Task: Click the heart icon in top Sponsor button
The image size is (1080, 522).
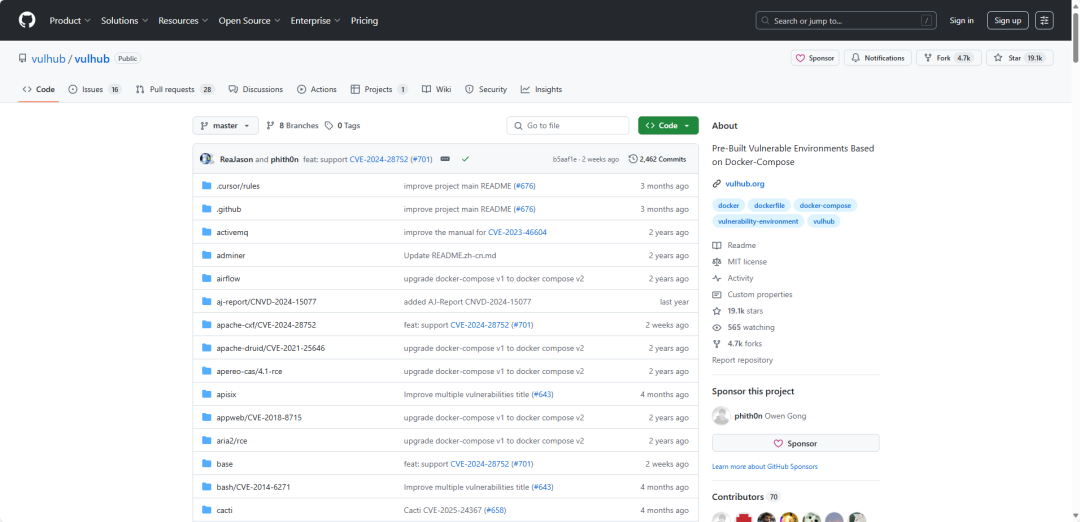Action: click(x=800, y=59)
